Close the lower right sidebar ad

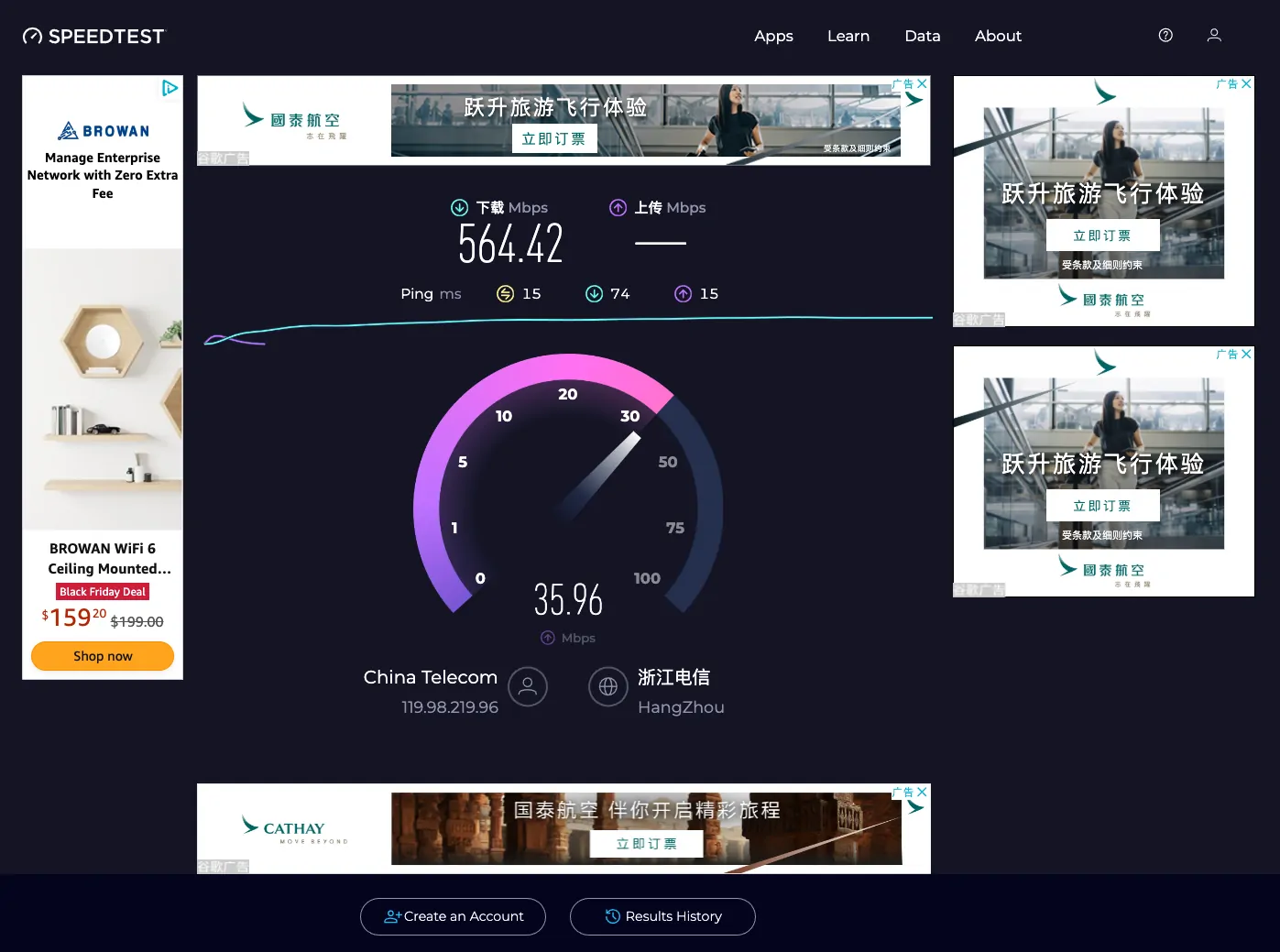(x=1246, y=354)
